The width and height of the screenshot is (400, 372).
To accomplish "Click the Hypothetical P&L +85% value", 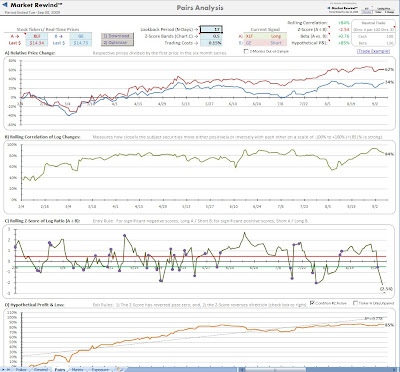I will point(343,43).
